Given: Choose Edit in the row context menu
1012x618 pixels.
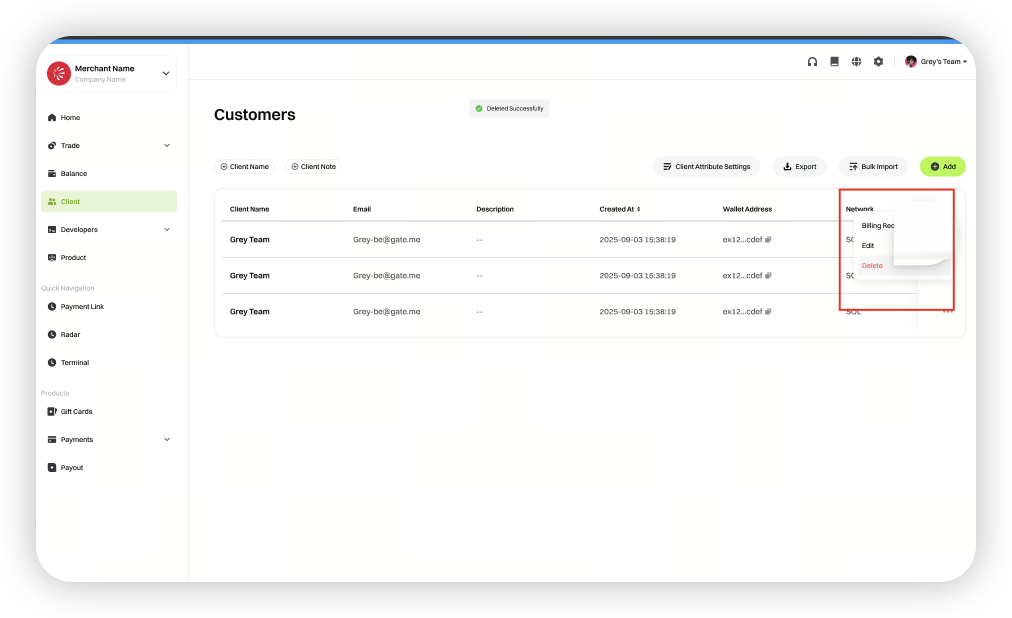Looking at the screenshot, I should tap(868, 246).
